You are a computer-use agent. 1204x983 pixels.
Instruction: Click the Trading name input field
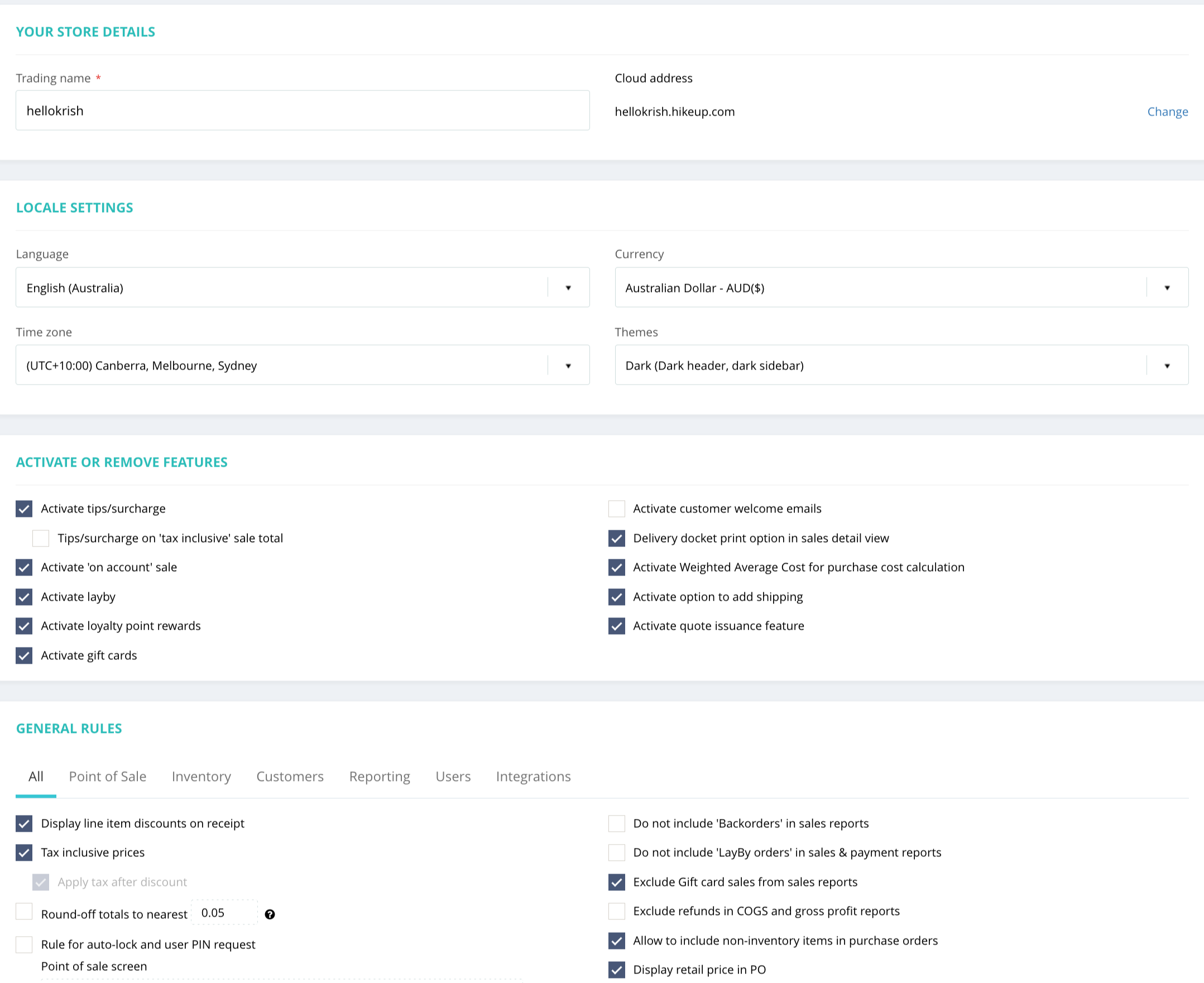pyautogui.click(x=302, y=111)
